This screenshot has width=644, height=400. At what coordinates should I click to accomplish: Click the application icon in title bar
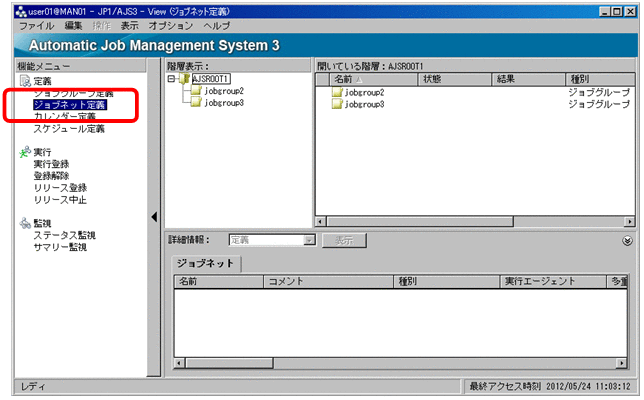tap(21, 11)
